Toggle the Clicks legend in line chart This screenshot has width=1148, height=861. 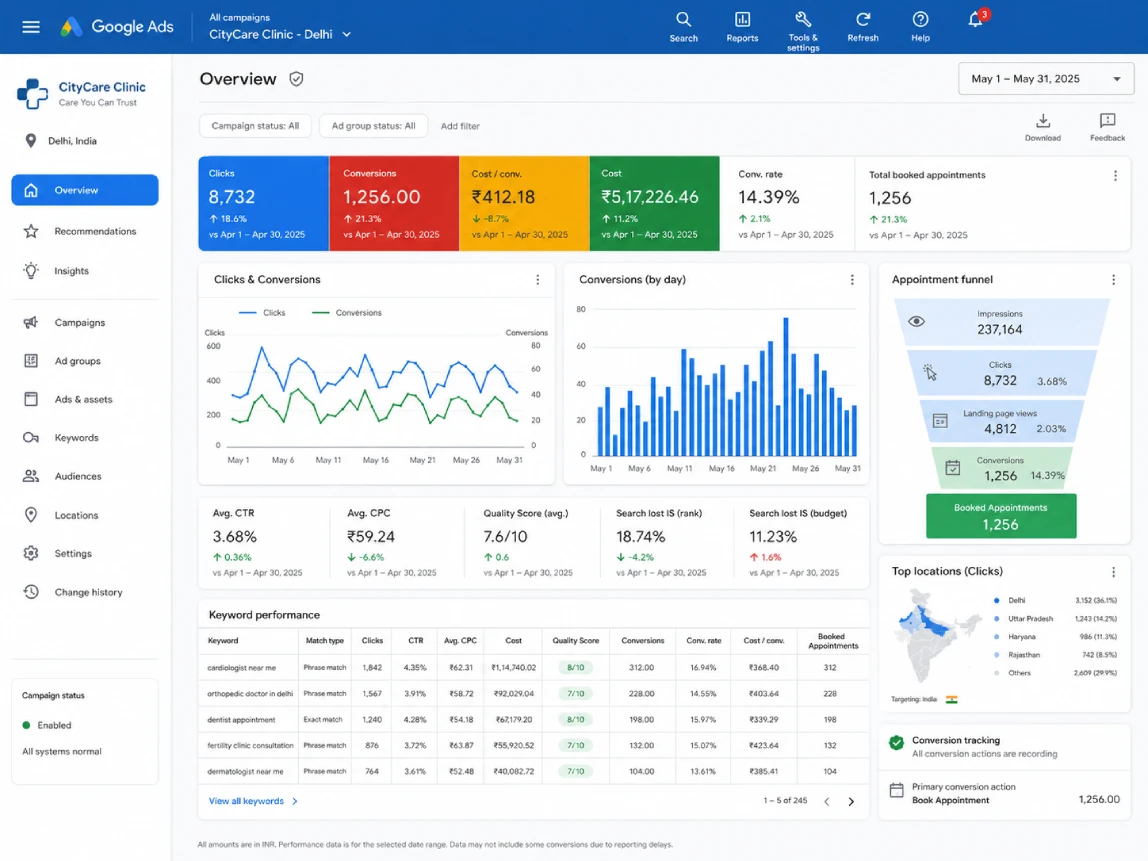pyautogui.click(x=262, y=313)
